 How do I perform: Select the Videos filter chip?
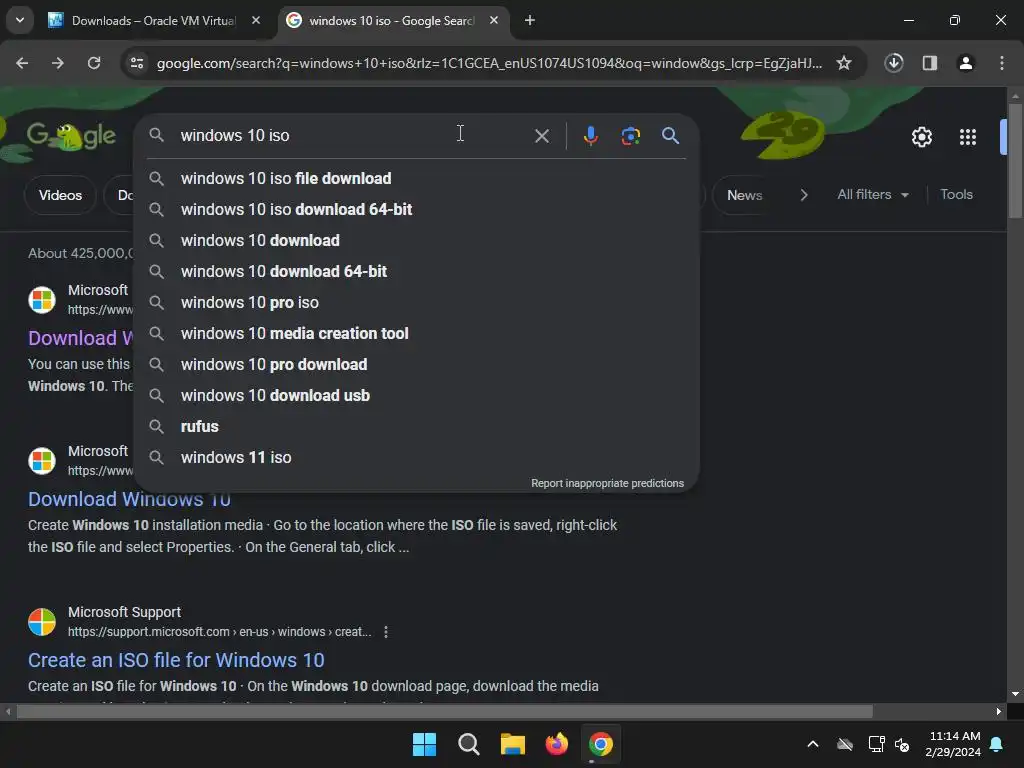[x=60, y=195]
